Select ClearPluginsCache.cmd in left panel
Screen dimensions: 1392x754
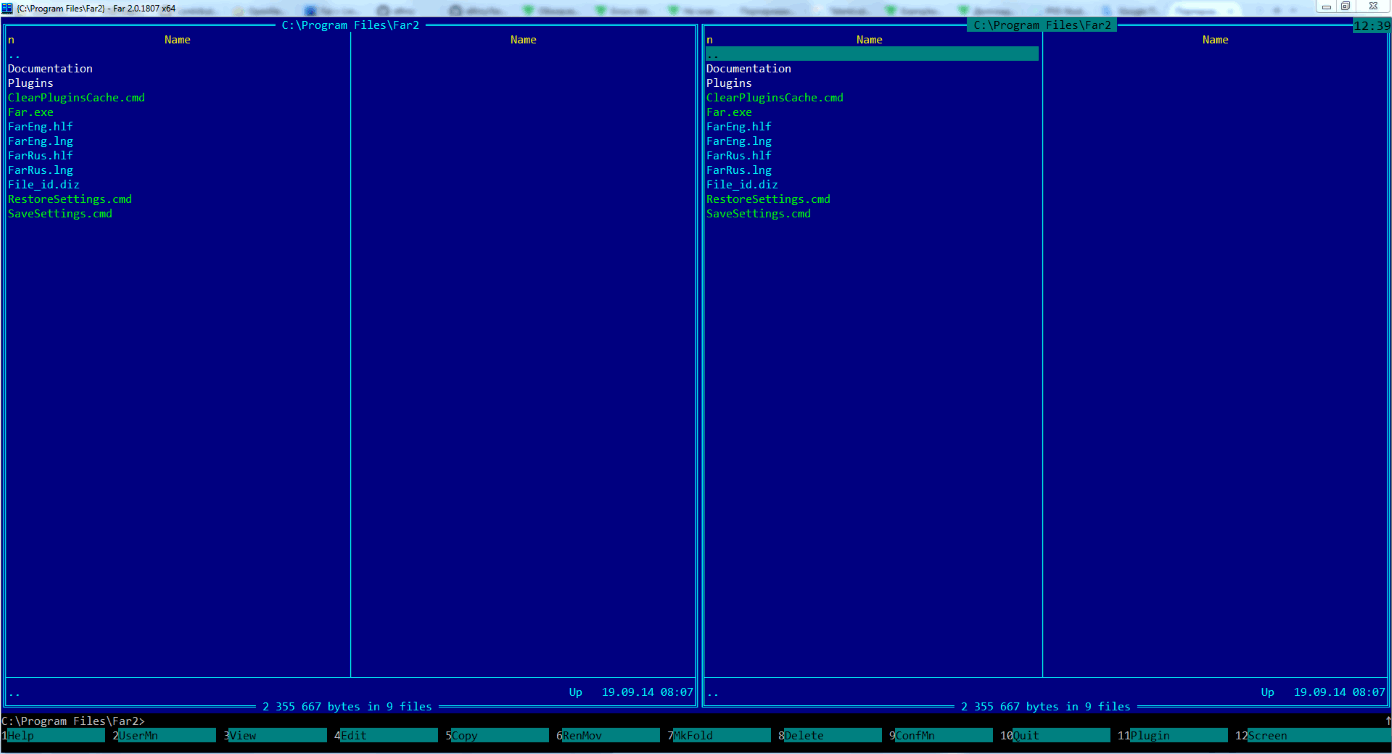coord(76,98)
